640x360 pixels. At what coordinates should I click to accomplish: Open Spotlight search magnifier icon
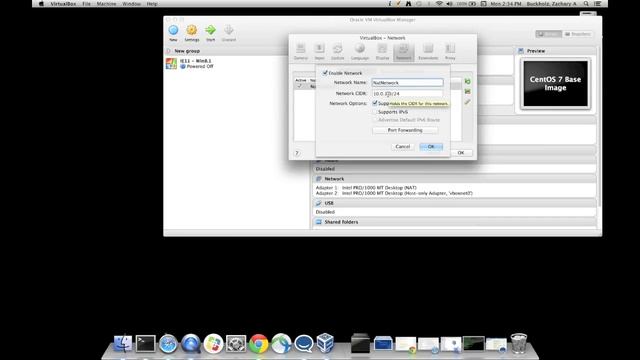[586, 4]
